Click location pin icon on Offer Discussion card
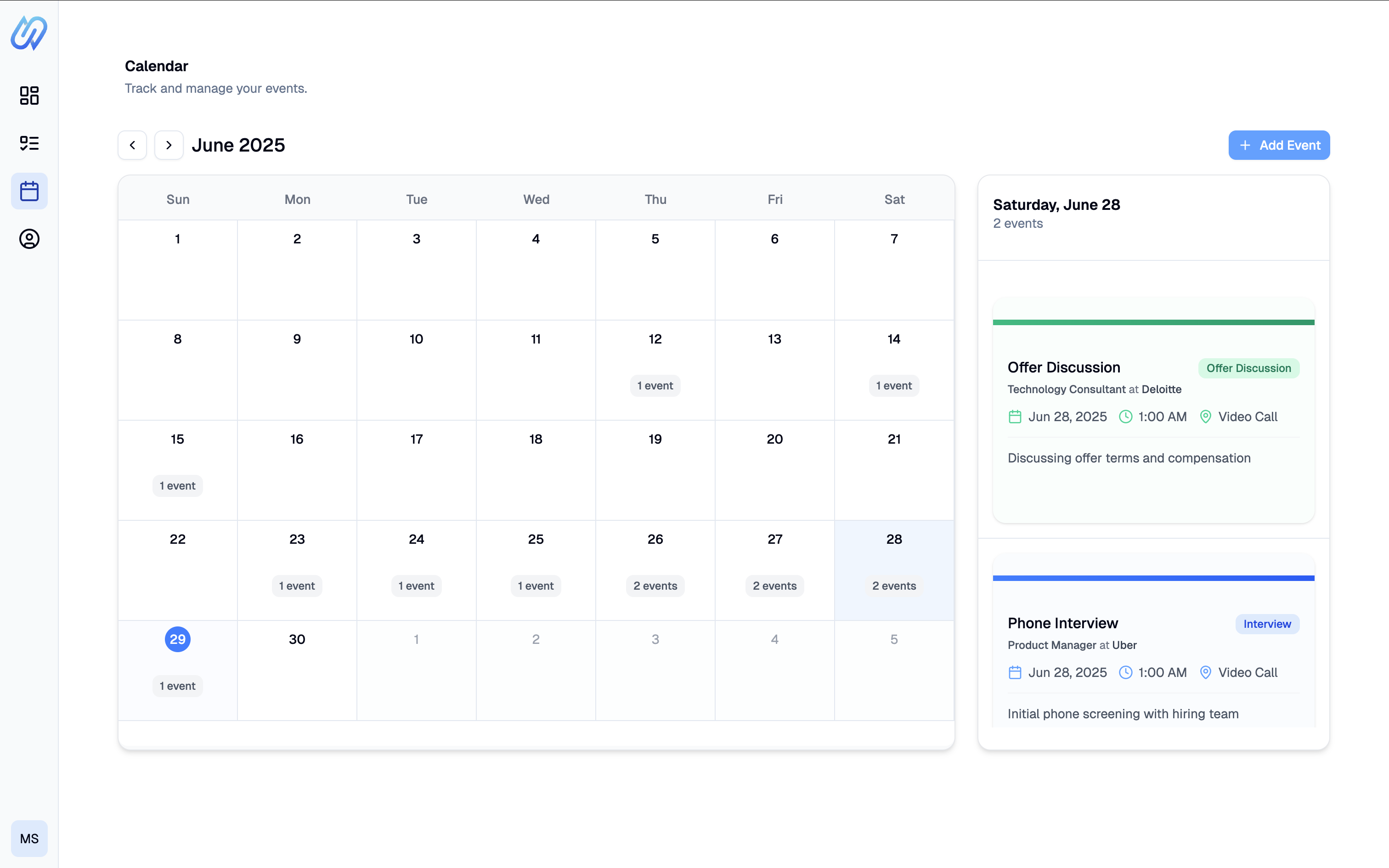Viewport: 1389px width, 868px height. tap(1205, 417)
